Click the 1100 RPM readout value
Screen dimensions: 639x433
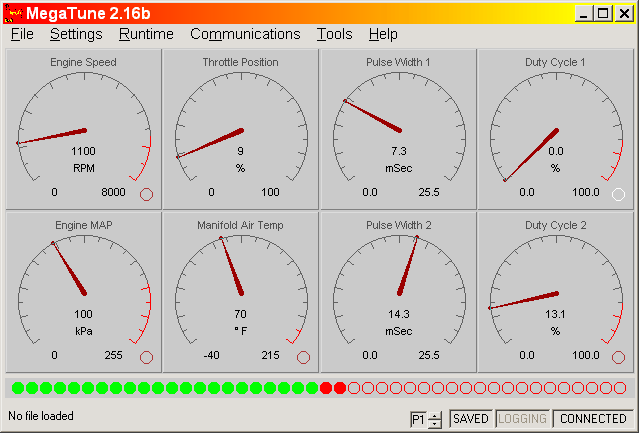83,151
